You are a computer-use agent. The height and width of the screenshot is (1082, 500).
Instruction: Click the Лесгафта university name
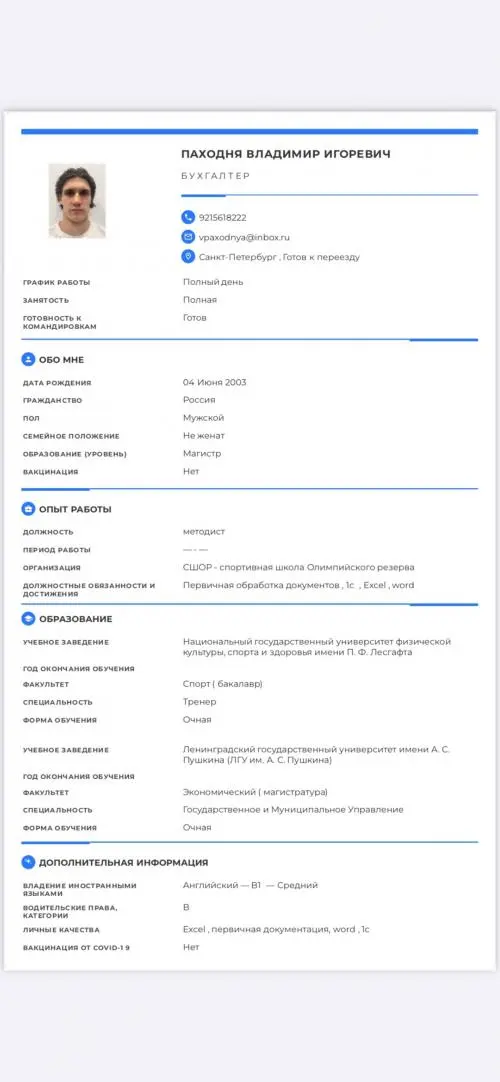pos(317,647)
